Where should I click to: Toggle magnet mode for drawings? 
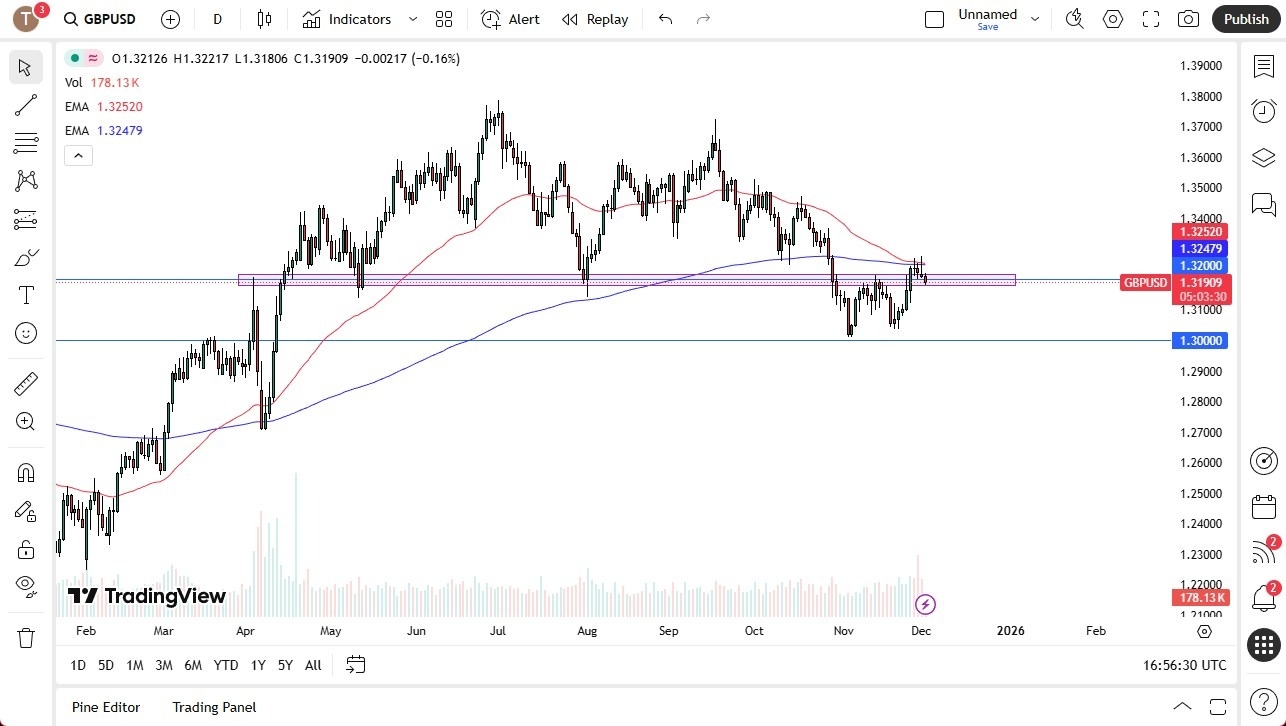pos(26,472)
